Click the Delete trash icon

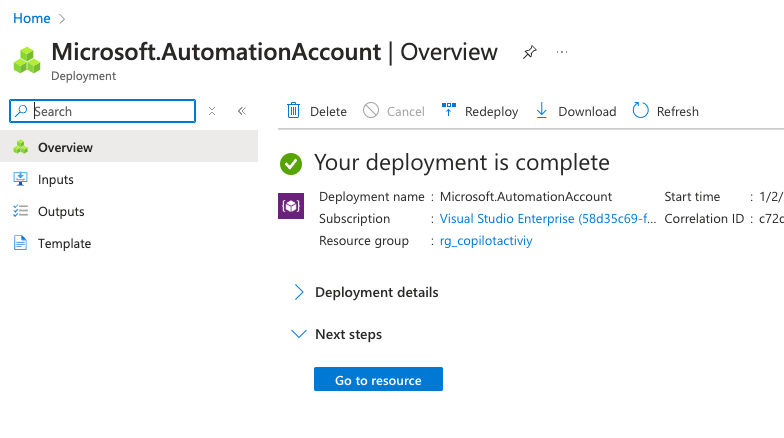point(294,111)
